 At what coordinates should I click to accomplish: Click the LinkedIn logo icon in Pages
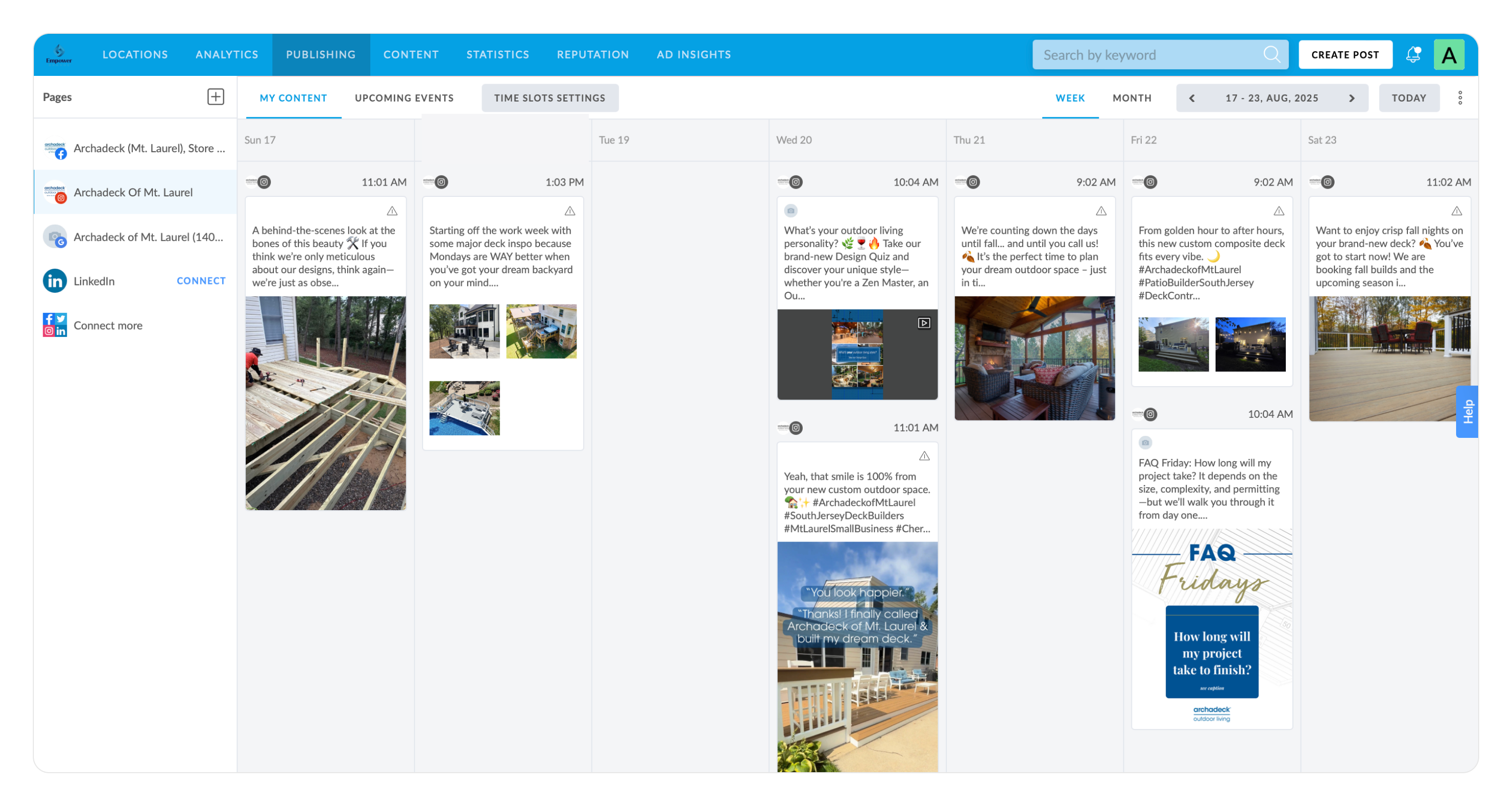click(x=54, y=281)
